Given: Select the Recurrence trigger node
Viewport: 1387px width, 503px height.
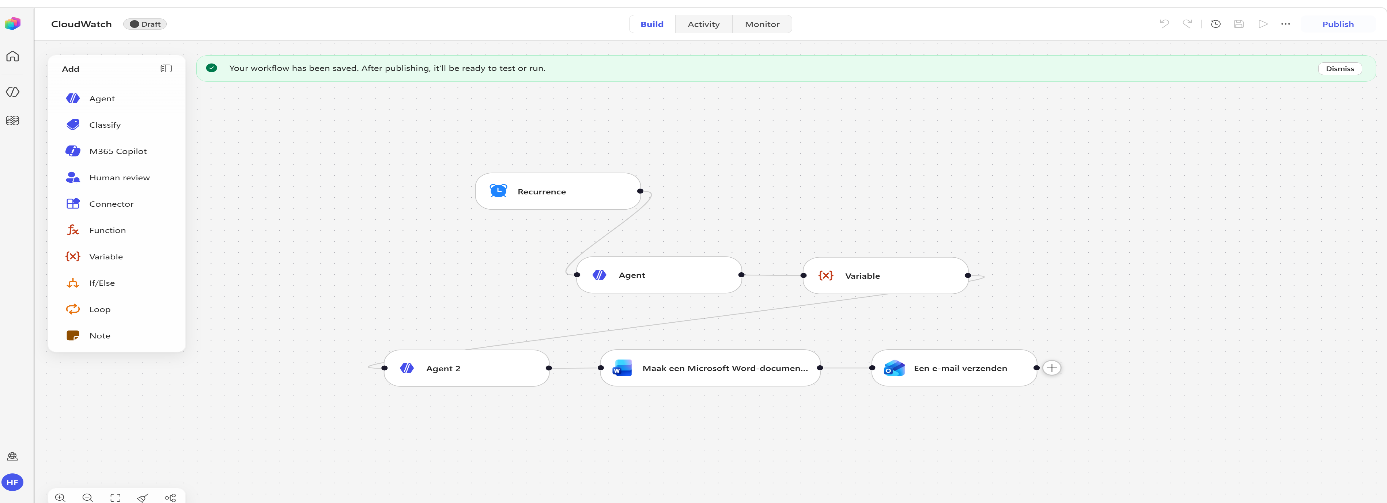Looking at the screenshot, I should (x=558, y=191).
